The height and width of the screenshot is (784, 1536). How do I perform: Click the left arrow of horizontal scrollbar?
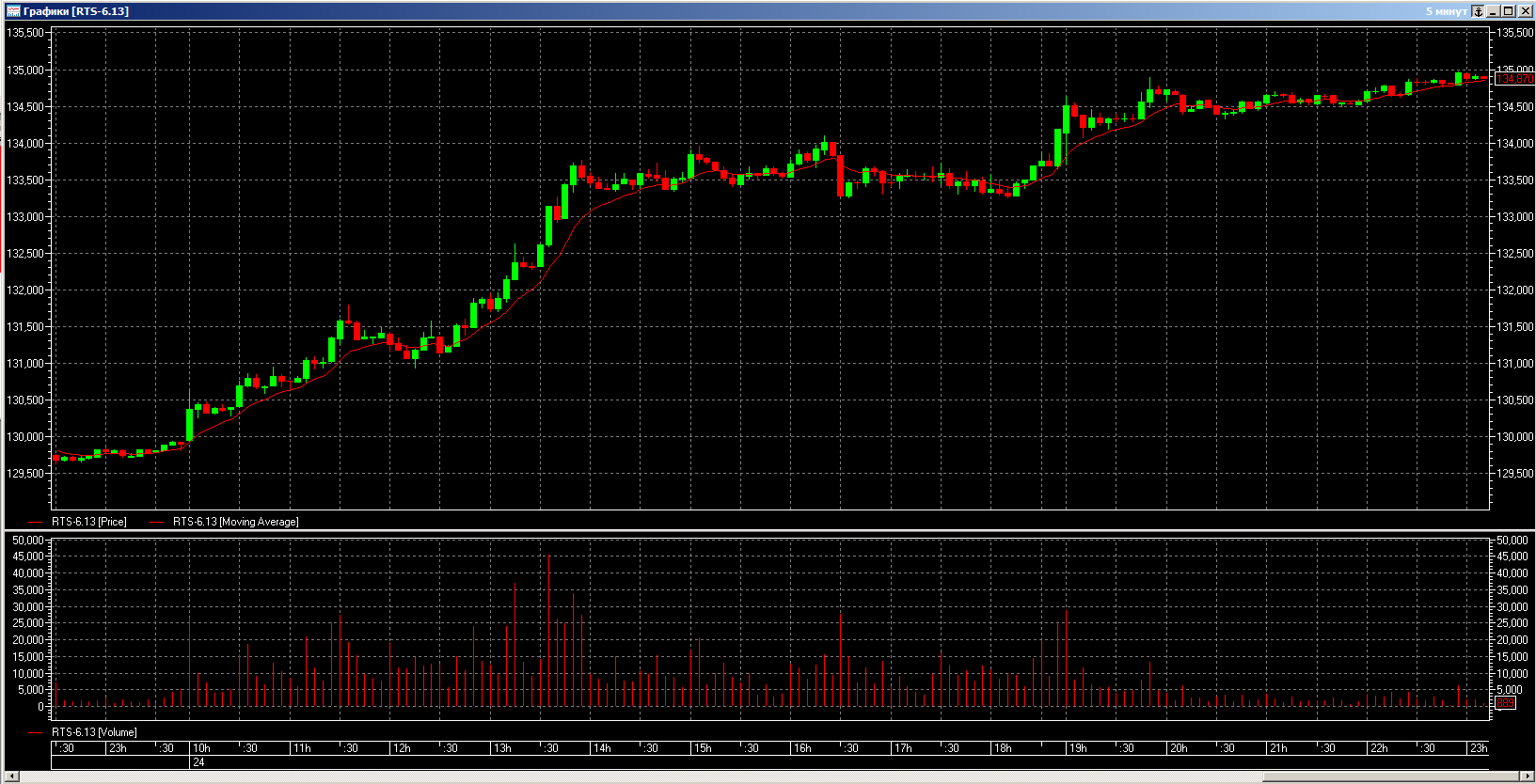[11, 776]
